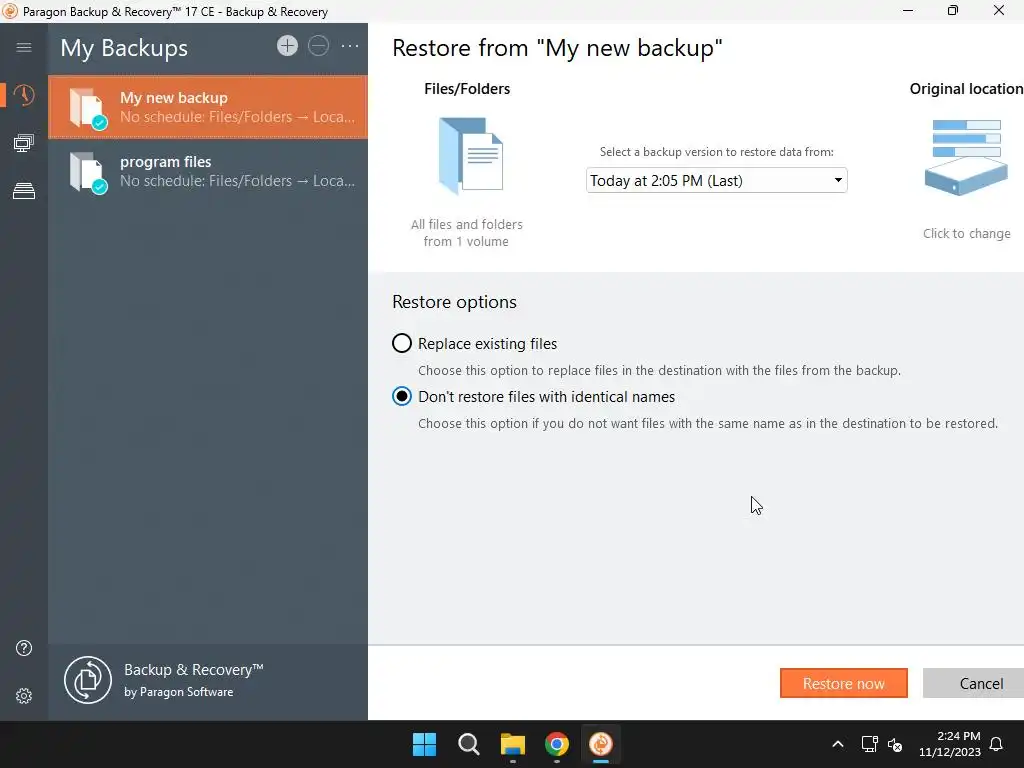Click the Files/Folders heading
This screenshot has width=1024, height=768.
(x=467, y=89)
